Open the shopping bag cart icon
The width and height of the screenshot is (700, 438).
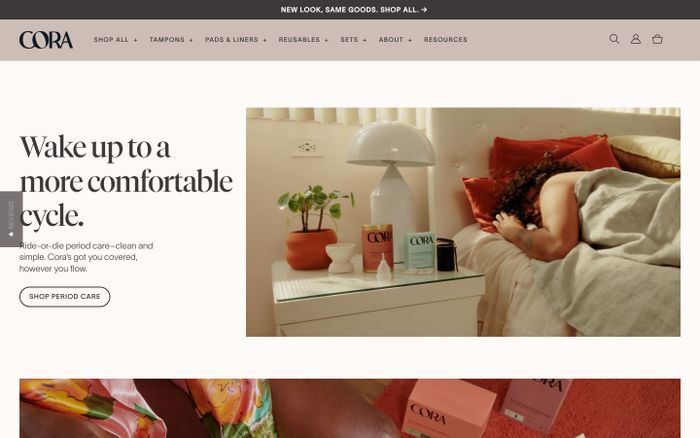point(657,39)
